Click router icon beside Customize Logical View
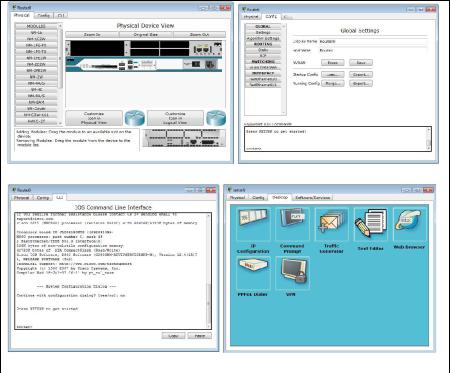450x373 pixels. 216,118
